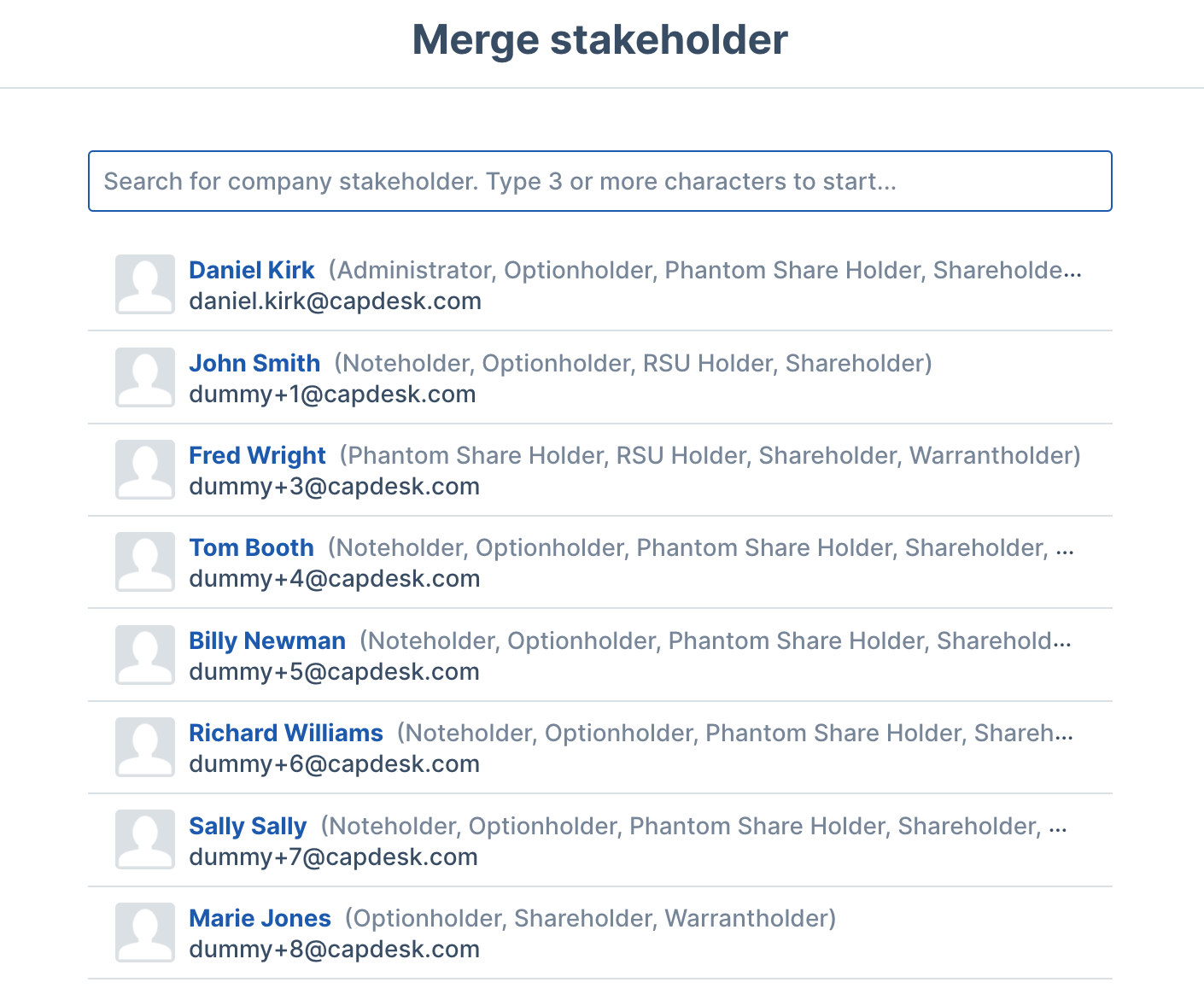Screen dimensions: 1204x994
Task: Click Sally Sally's avatar image
Action: [x=145, y=839]
